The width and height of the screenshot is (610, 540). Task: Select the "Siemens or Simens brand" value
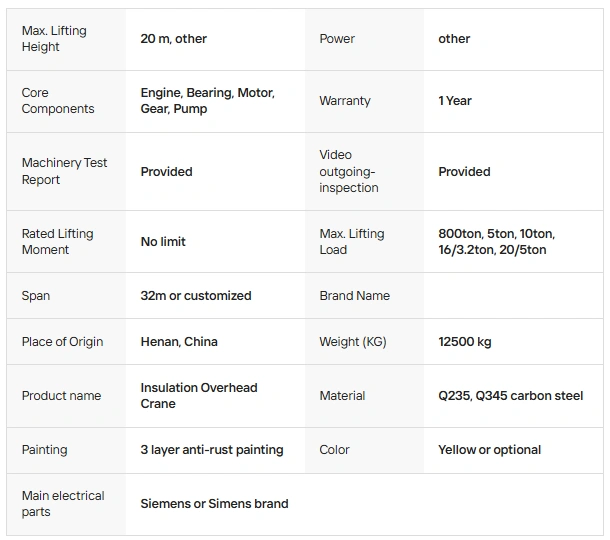click(214, 504)
